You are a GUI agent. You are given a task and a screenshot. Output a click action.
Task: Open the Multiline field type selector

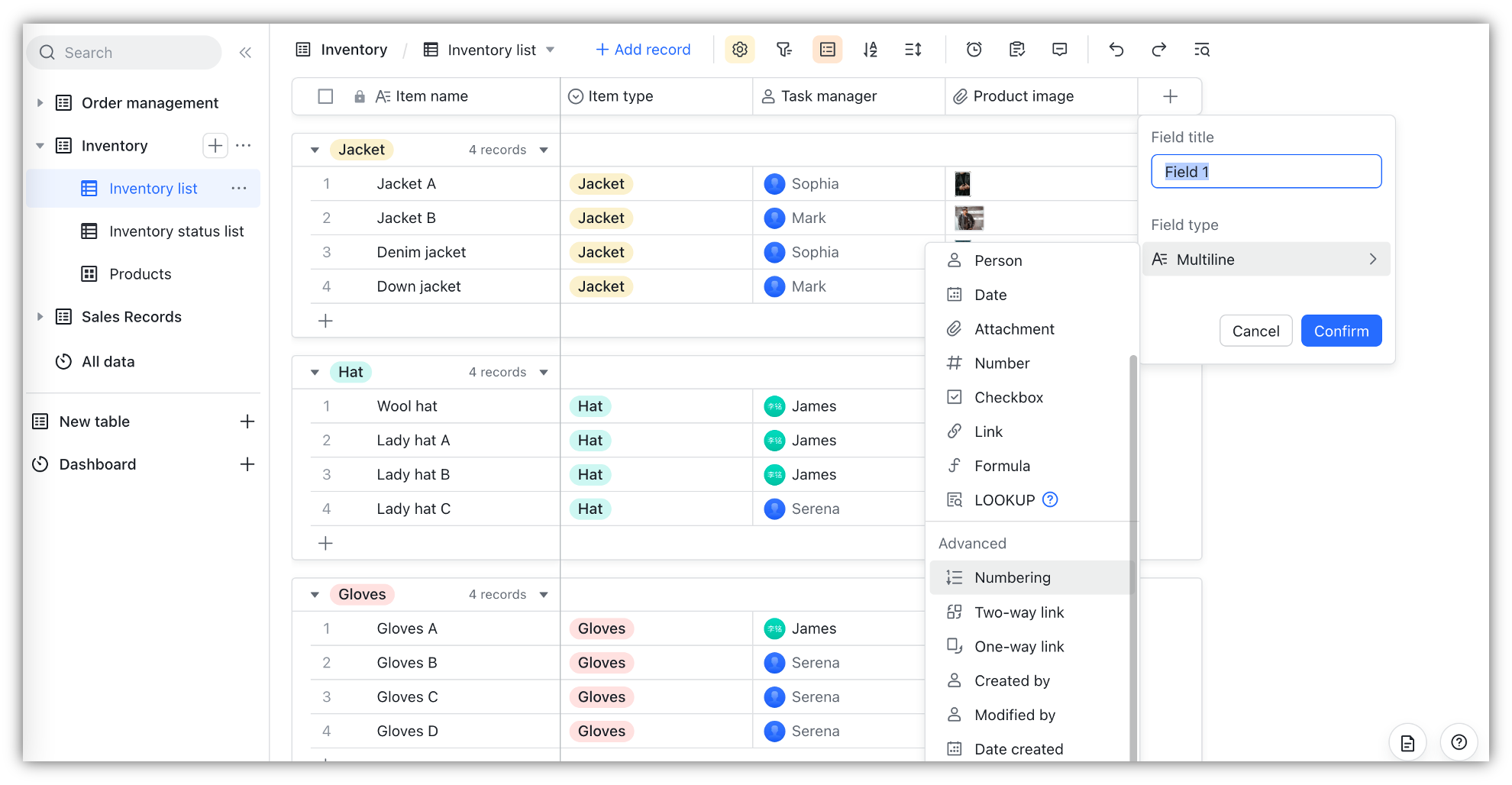coord(1266,259)
